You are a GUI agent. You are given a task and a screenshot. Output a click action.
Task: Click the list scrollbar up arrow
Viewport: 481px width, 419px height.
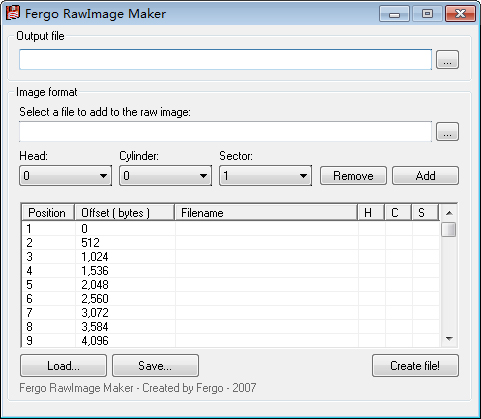tap(449, 213)
